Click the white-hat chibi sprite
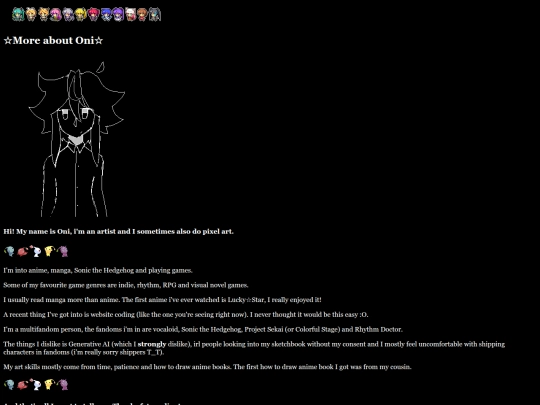540x405 pixels. pos(130,14)
